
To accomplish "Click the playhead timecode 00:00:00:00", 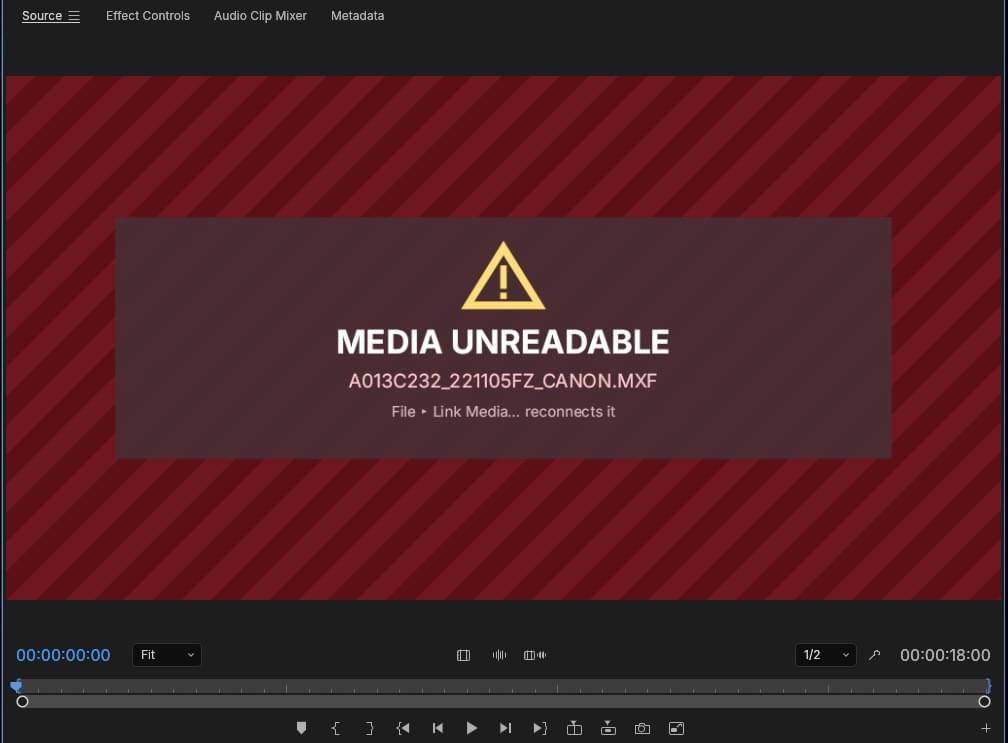I will [x=63, y=655].
